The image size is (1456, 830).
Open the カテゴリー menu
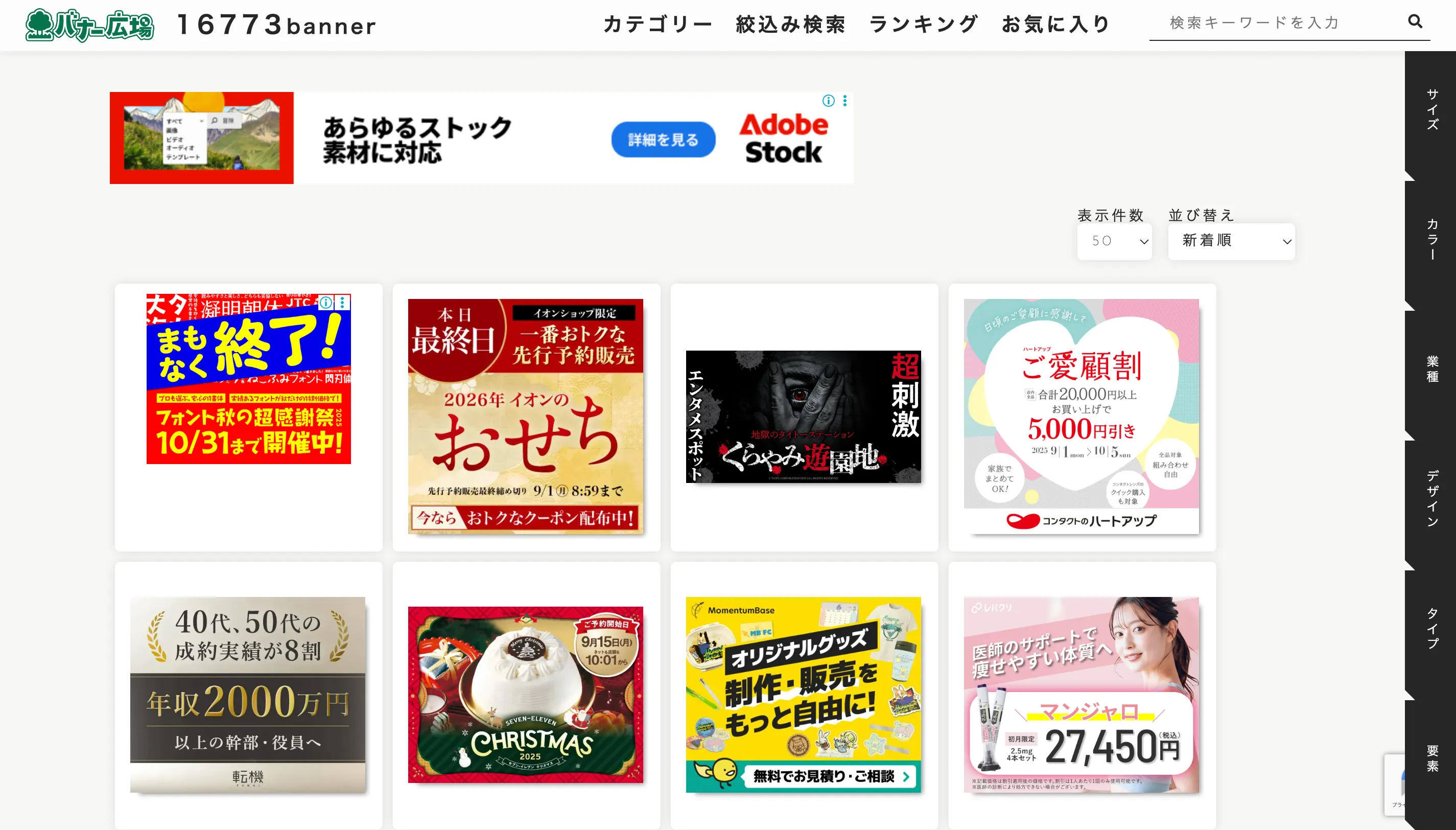coord(658,25)
